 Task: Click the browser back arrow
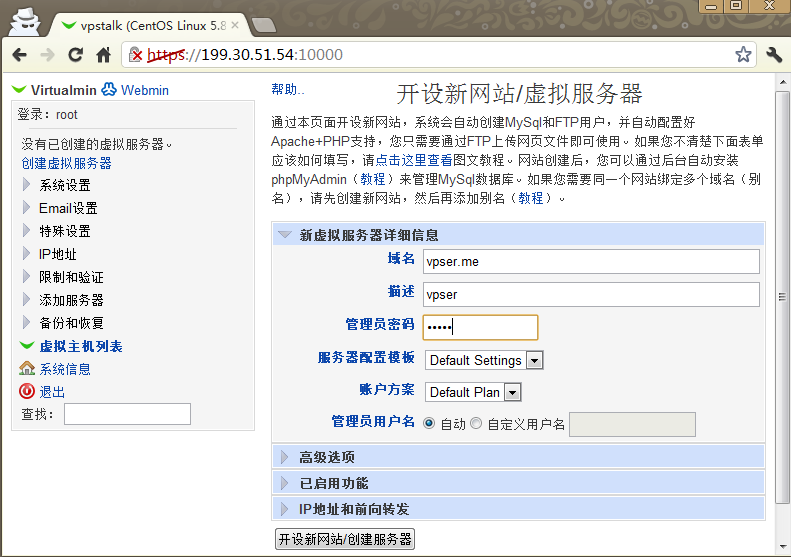point(20,55)
